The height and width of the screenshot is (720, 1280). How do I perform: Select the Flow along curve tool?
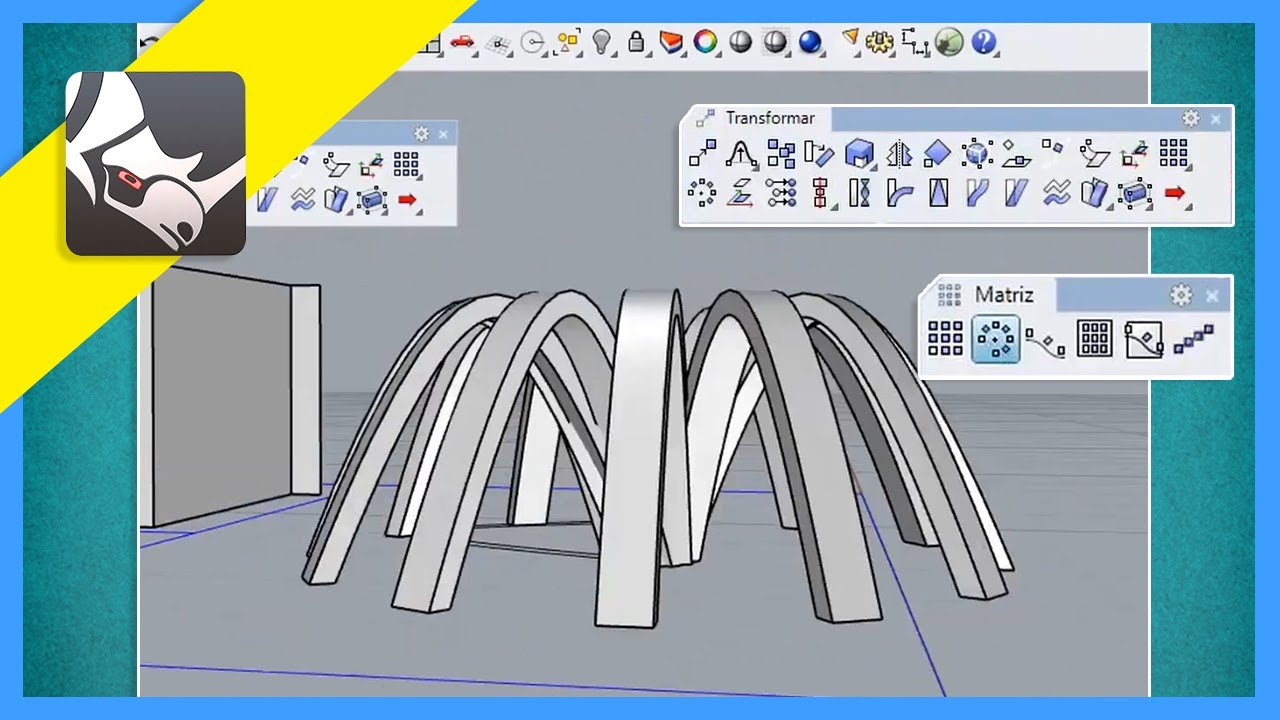click(x=977, y=192)
